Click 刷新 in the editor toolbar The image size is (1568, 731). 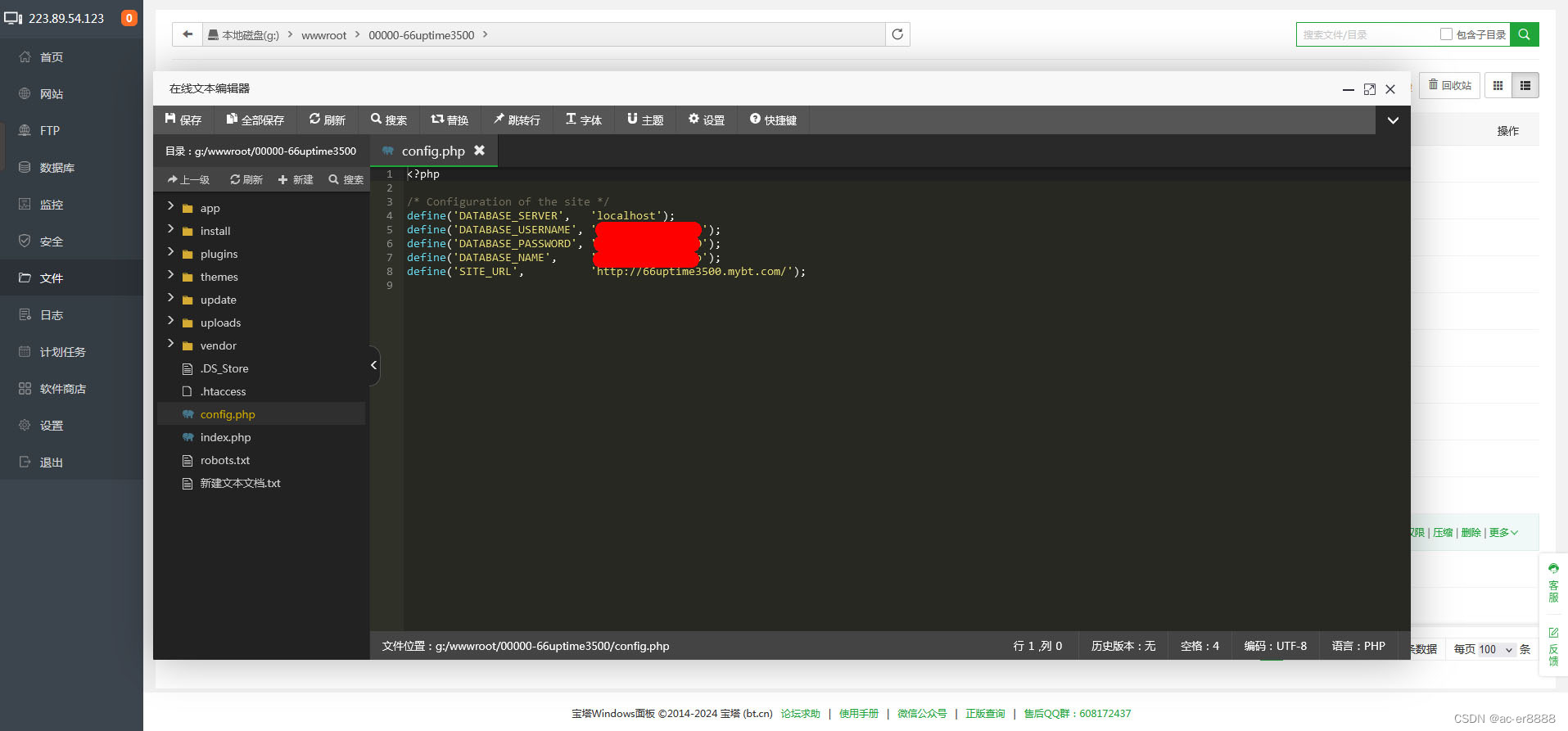click(328, 120)
